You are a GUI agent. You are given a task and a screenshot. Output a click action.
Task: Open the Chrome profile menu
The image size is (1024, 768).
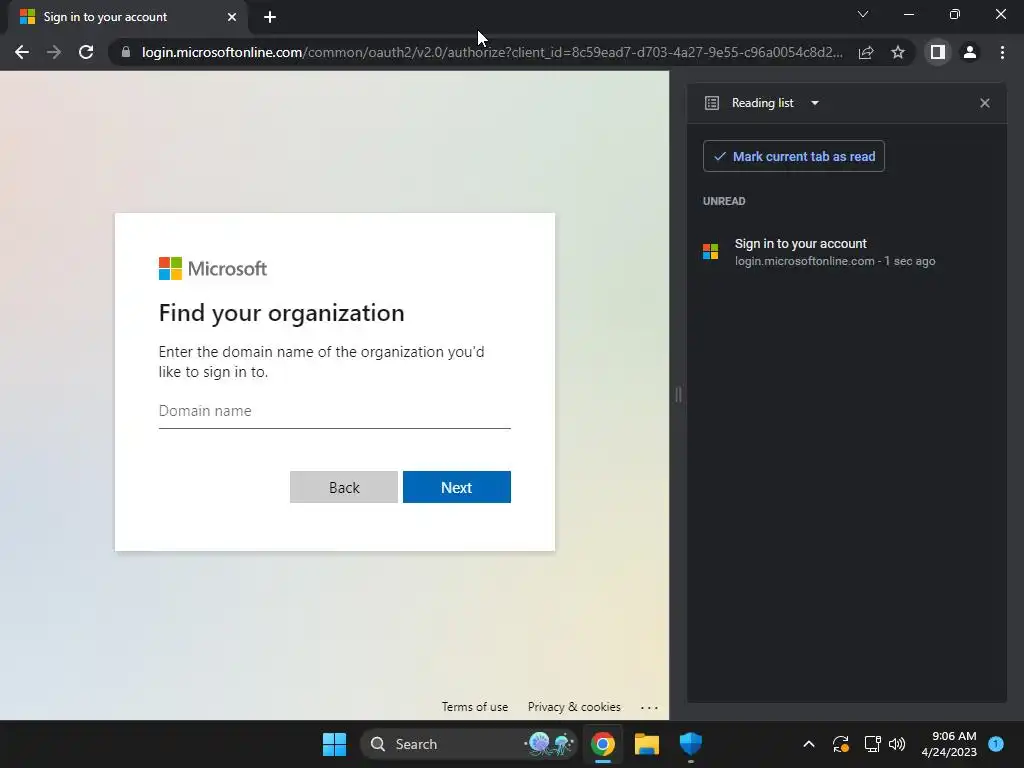tap(970, 52)
